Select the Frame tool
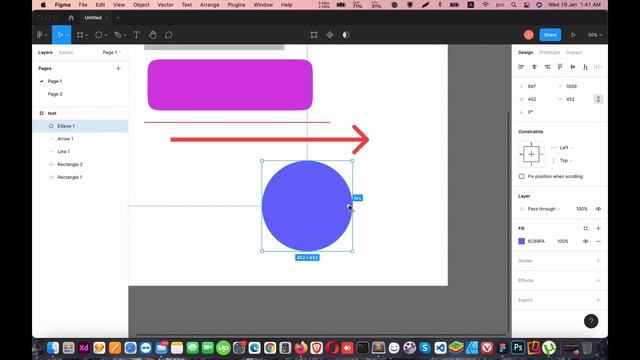Screen dimensions: 640x360 (80, 35)
